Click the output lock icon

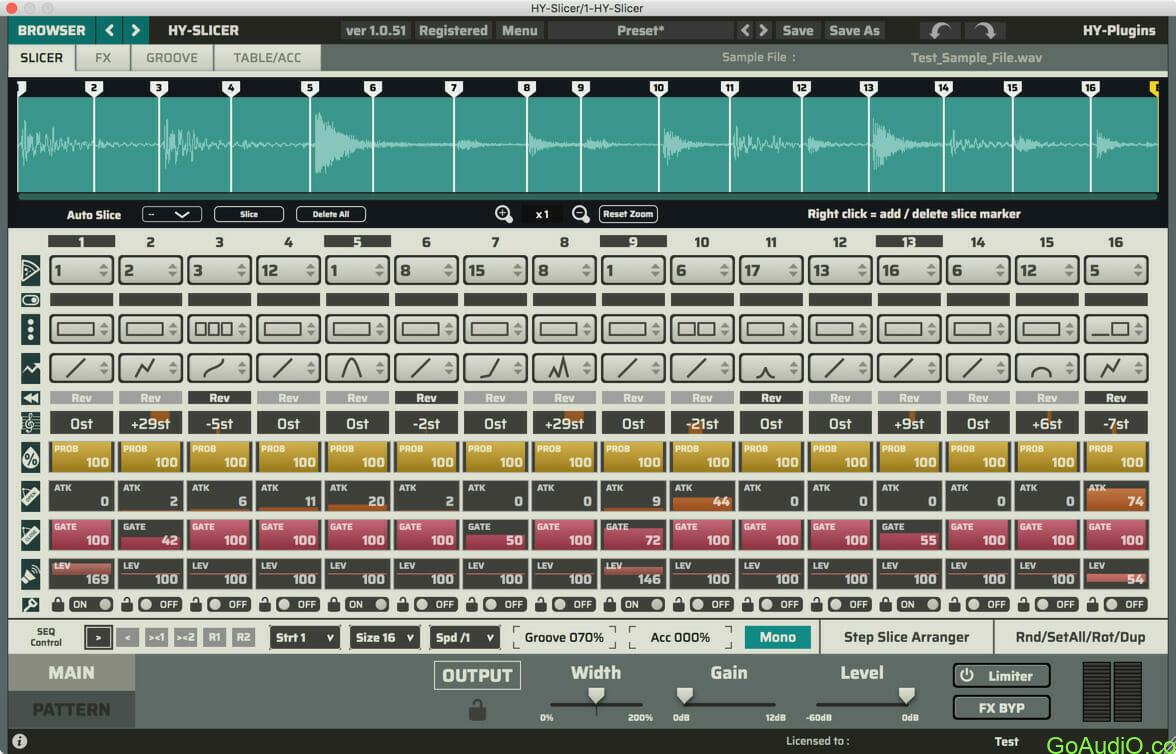click(477, 710)
